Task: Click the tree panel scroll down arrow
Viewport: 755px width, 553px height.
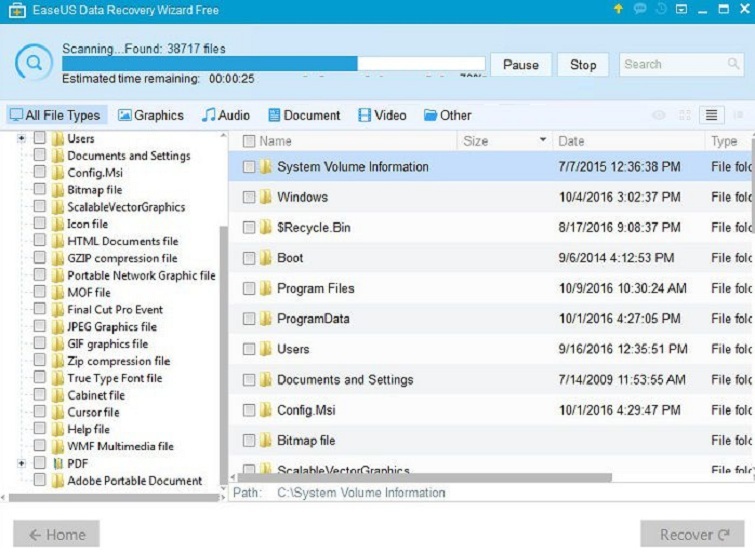Action: coord(223,488)
